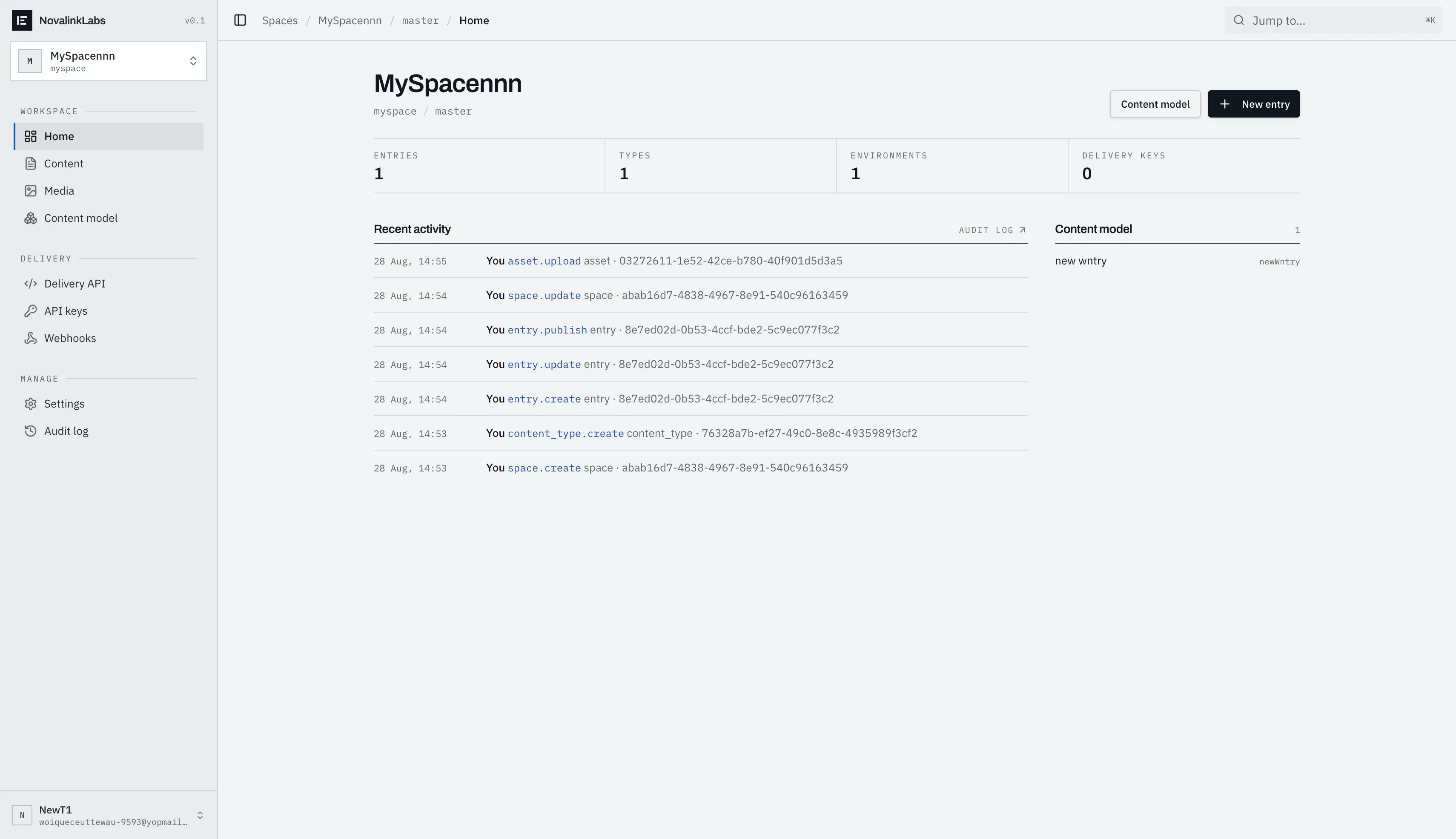This screenshot has height=839, width=1456.
Task: Click the space.create activity link
Action: pyautogui.click(x=544, y=468)
